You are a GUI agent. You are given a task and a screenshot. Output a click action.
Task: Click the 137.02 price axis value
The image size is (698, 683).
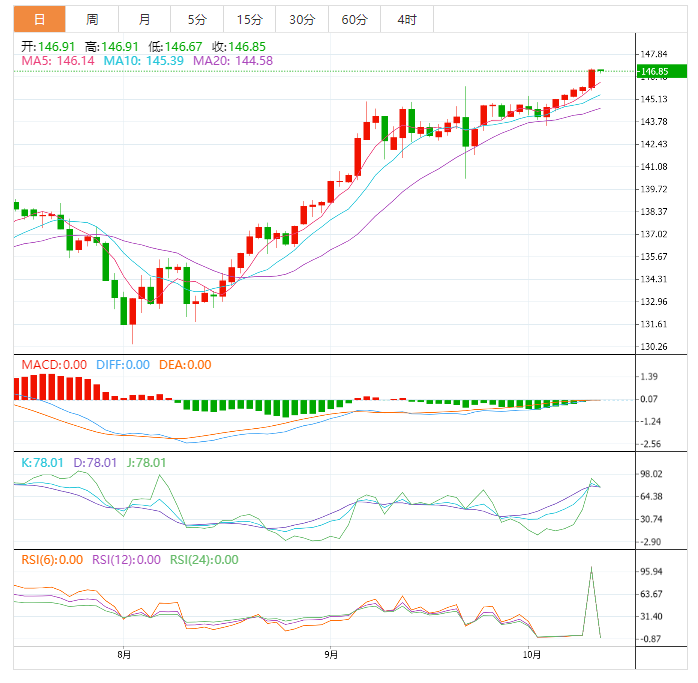(654, 234)
